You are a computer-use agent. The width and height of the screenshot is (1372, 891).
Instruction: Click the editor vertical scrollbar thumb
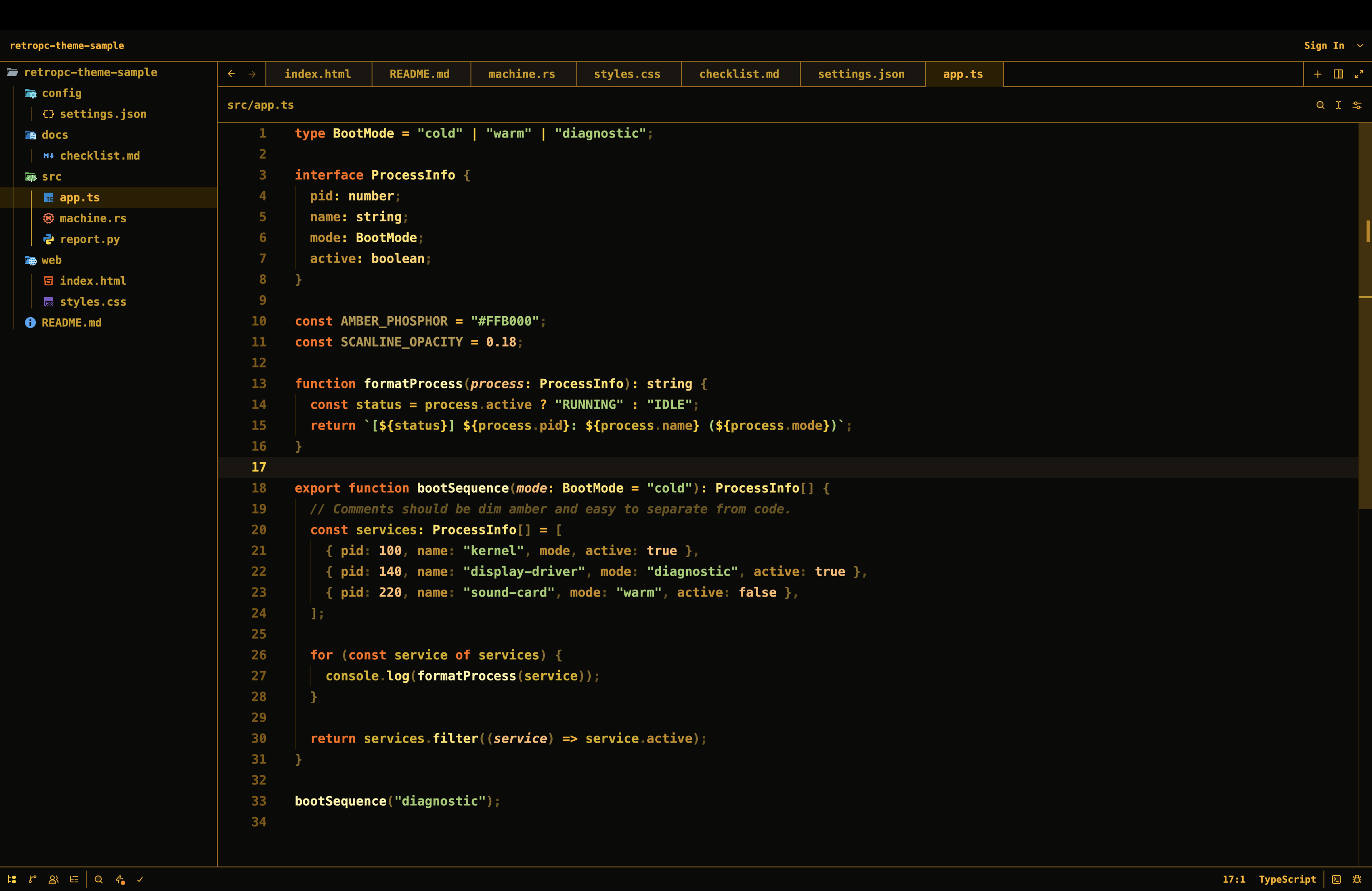click(1365, 316)
